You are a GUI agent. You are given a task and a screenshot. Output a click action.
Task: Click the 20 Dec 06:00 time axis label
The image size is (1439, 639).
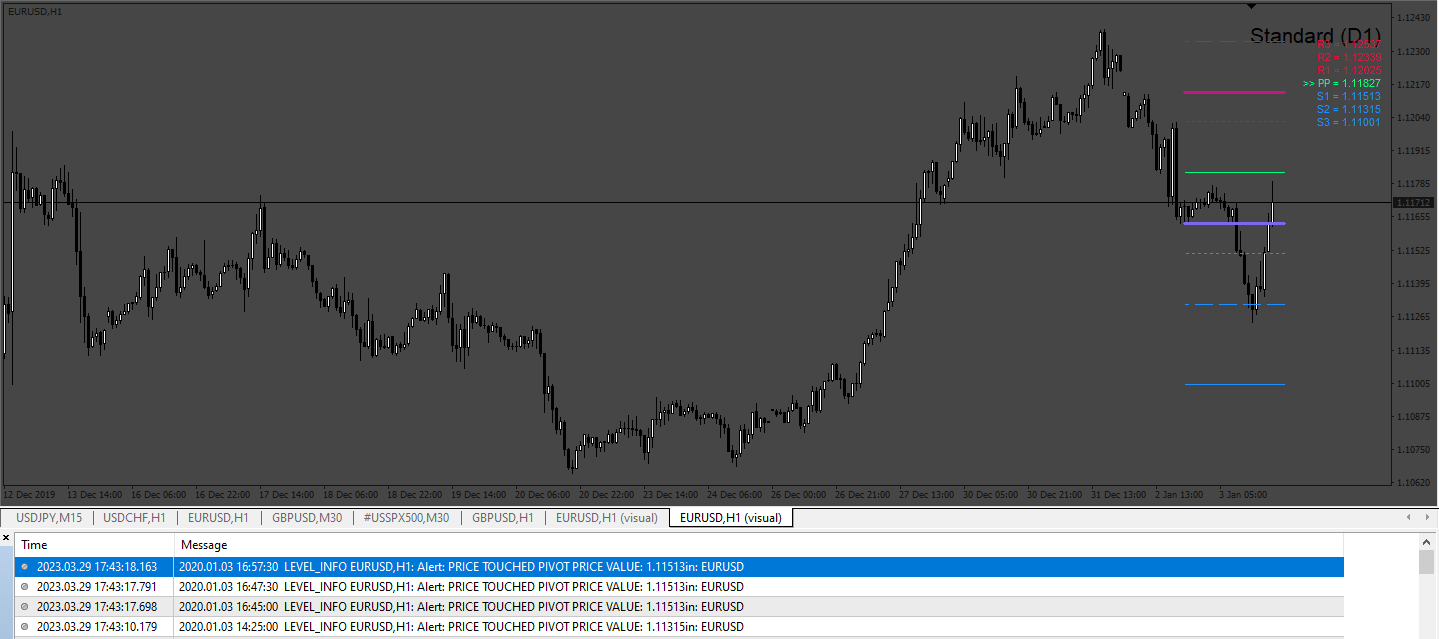[543, 494]
